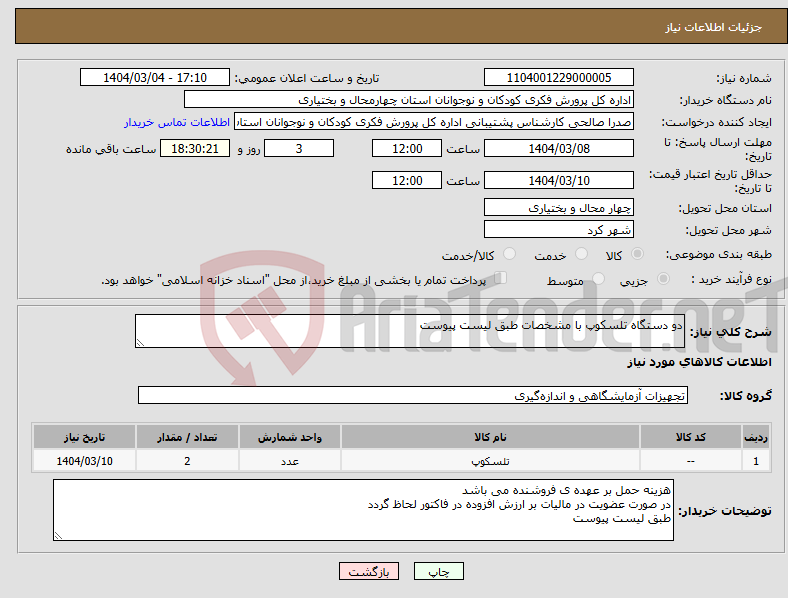Click the need number field 1104001229000005
Viewport: 788px width, 598px height.
pyautogui.click(x=558, y=78)
